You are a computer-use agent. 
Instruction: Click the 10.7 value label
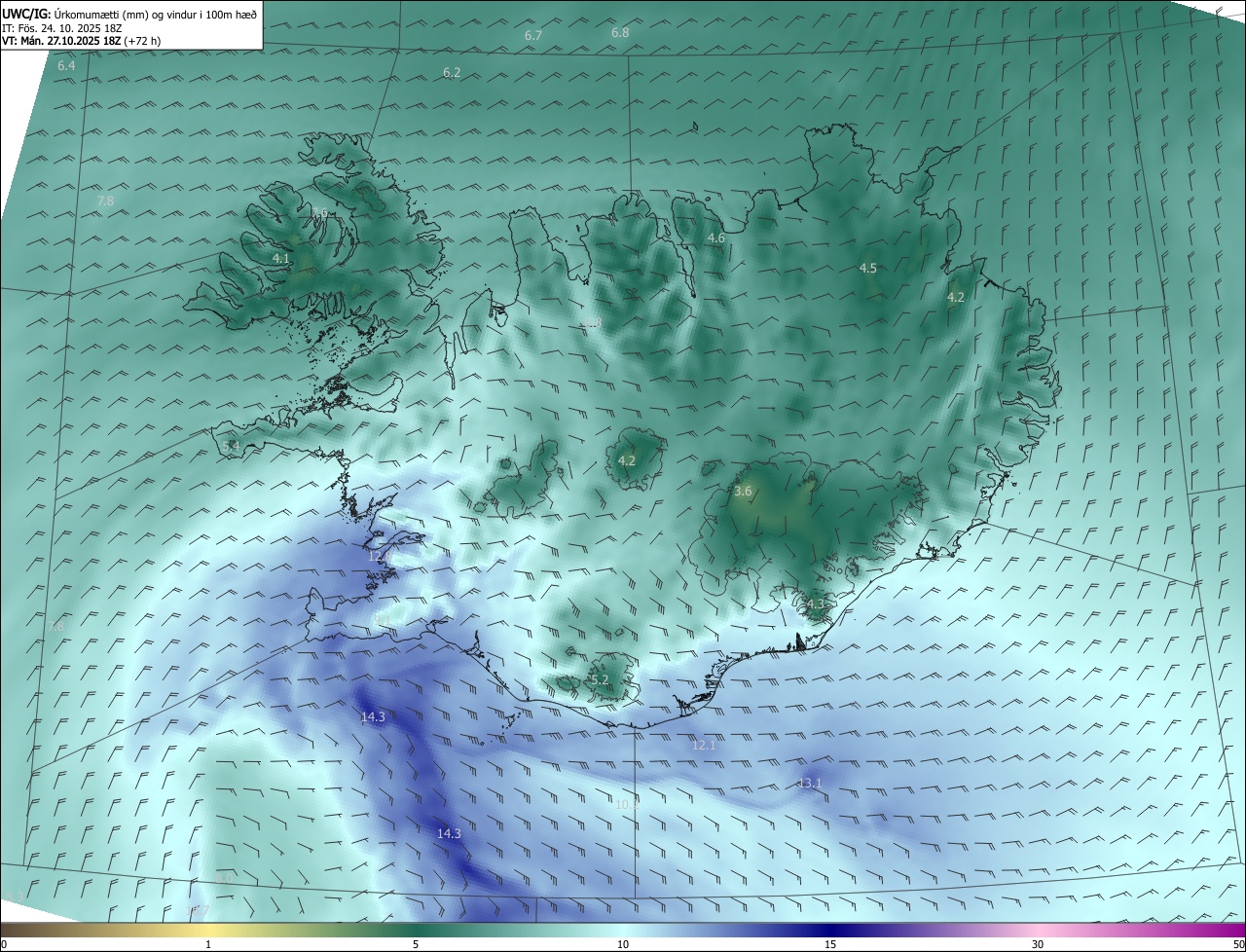(x=197, y=910)
